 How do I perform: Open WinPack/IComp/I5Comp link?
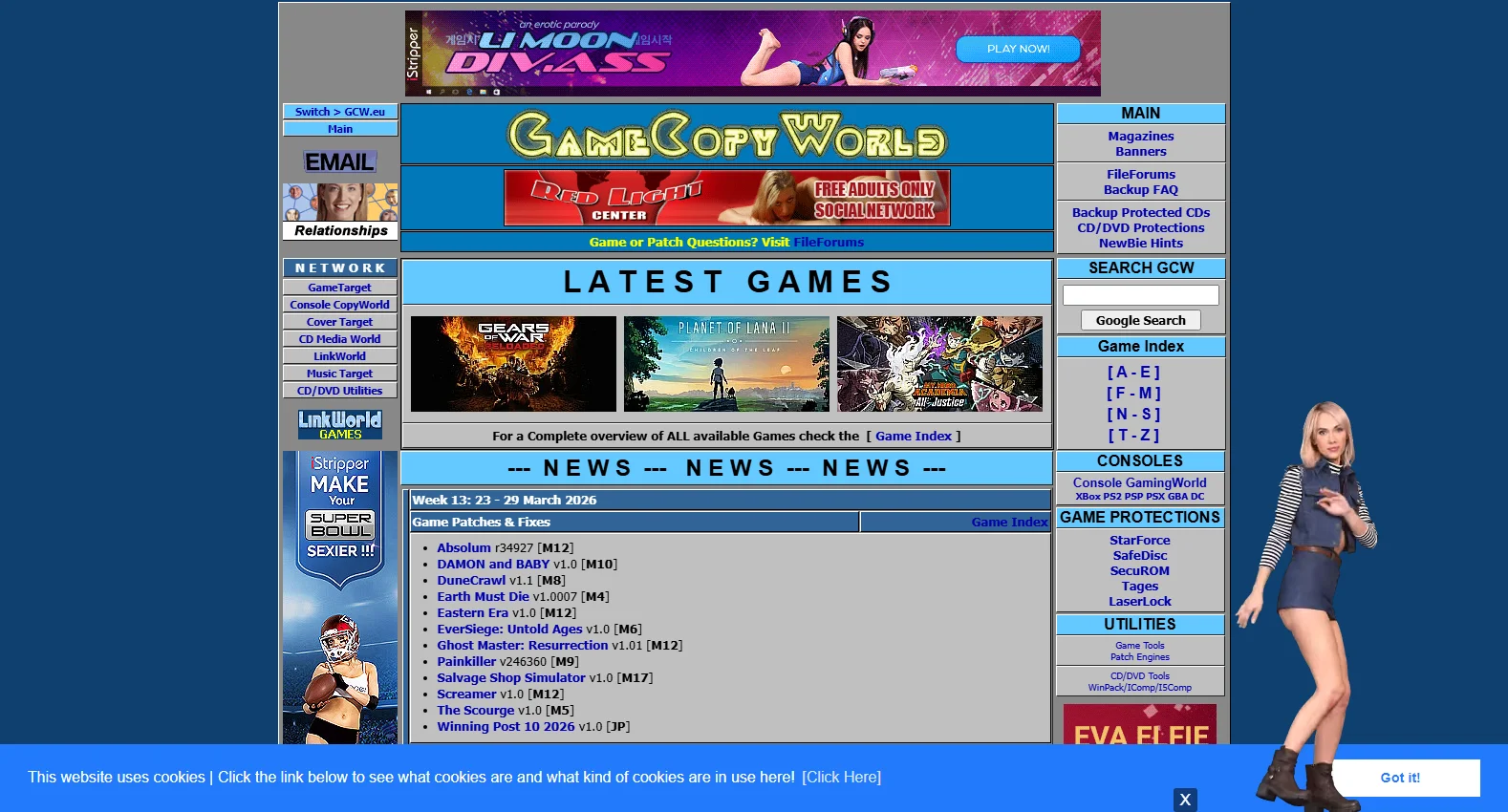[x=1140, y=688]
